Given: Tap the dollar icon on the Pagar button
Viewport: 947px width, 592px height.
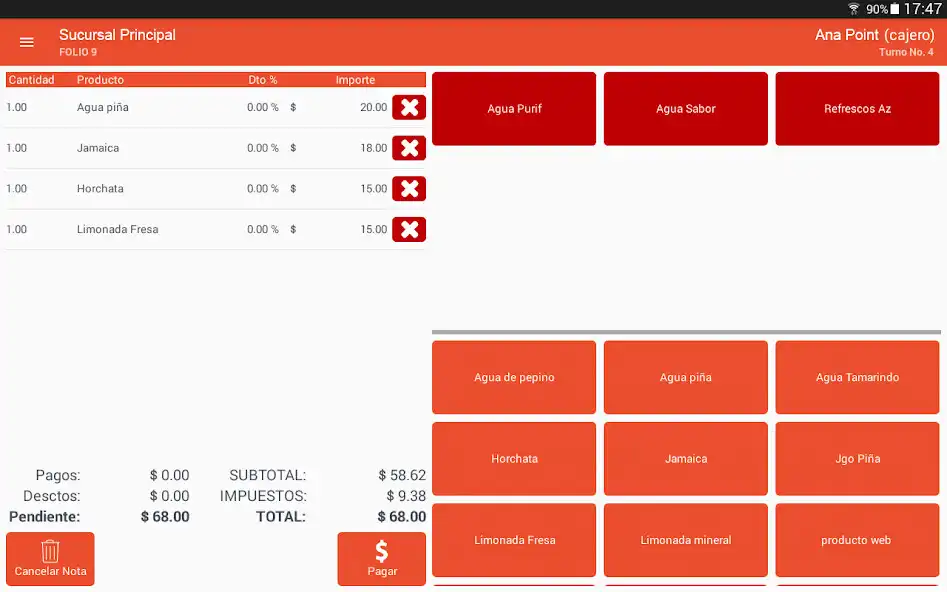Looking at the screenshot, I should [381, 550].
